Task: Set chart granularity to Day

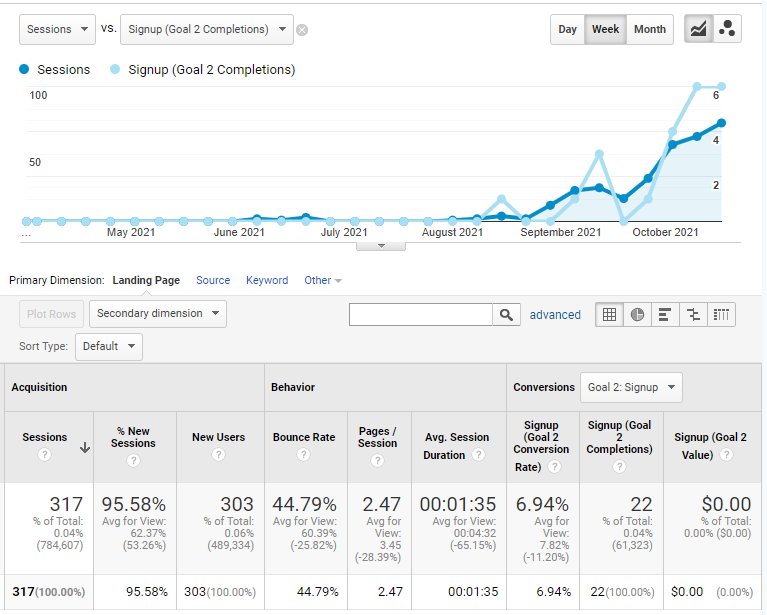Action: pos(567,29)
